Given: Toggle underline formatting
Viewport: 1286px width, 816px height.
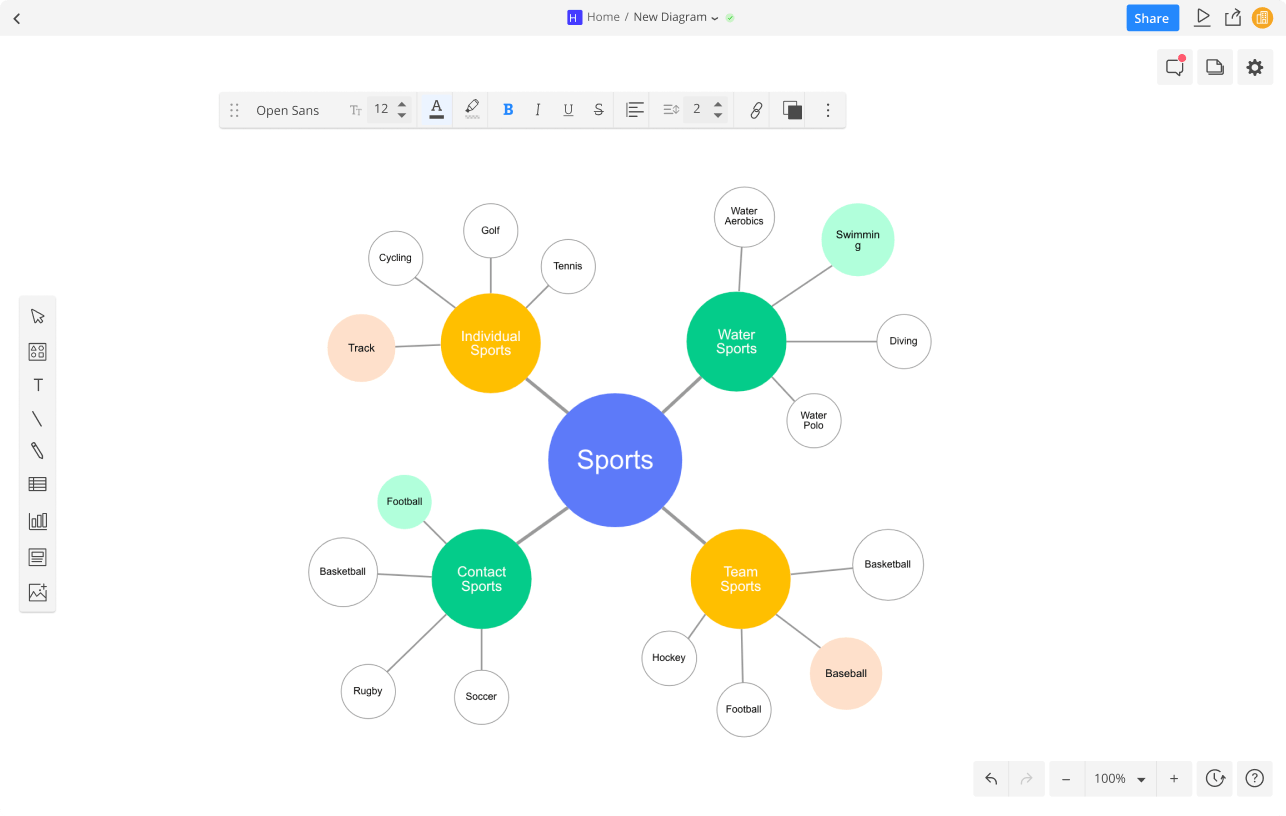Looking at the screenshot, I should point(568,110).
